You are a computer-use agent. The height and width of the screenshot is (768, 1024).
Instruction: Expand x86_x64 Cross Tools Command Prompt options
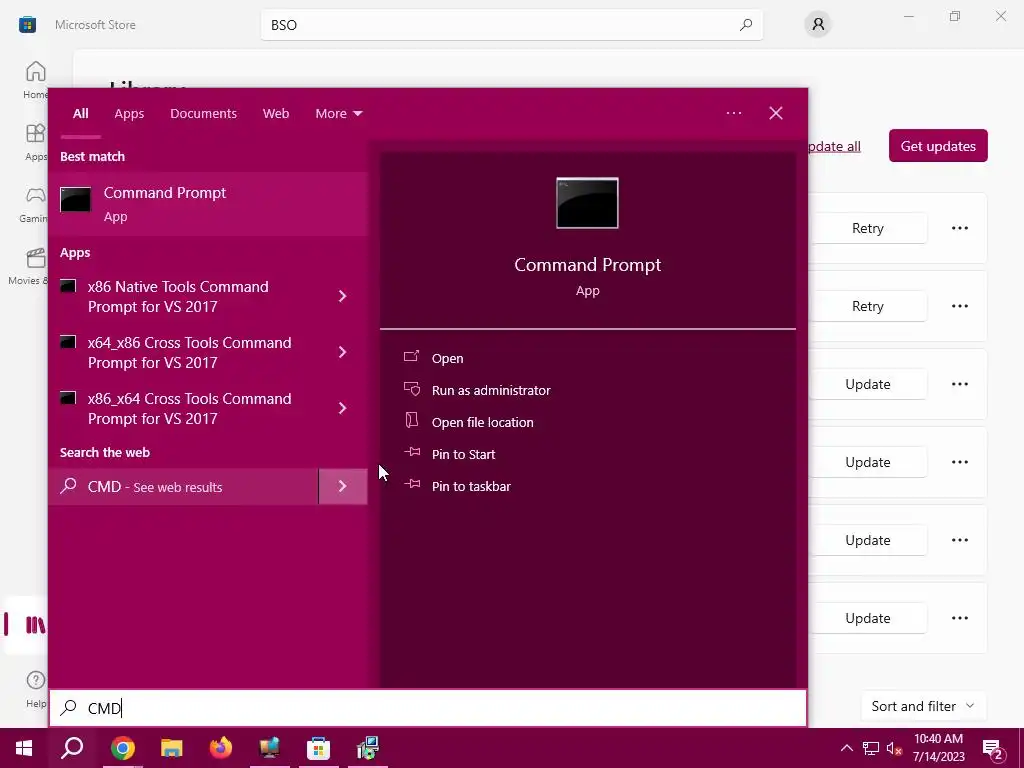click(x=342, y=408)
